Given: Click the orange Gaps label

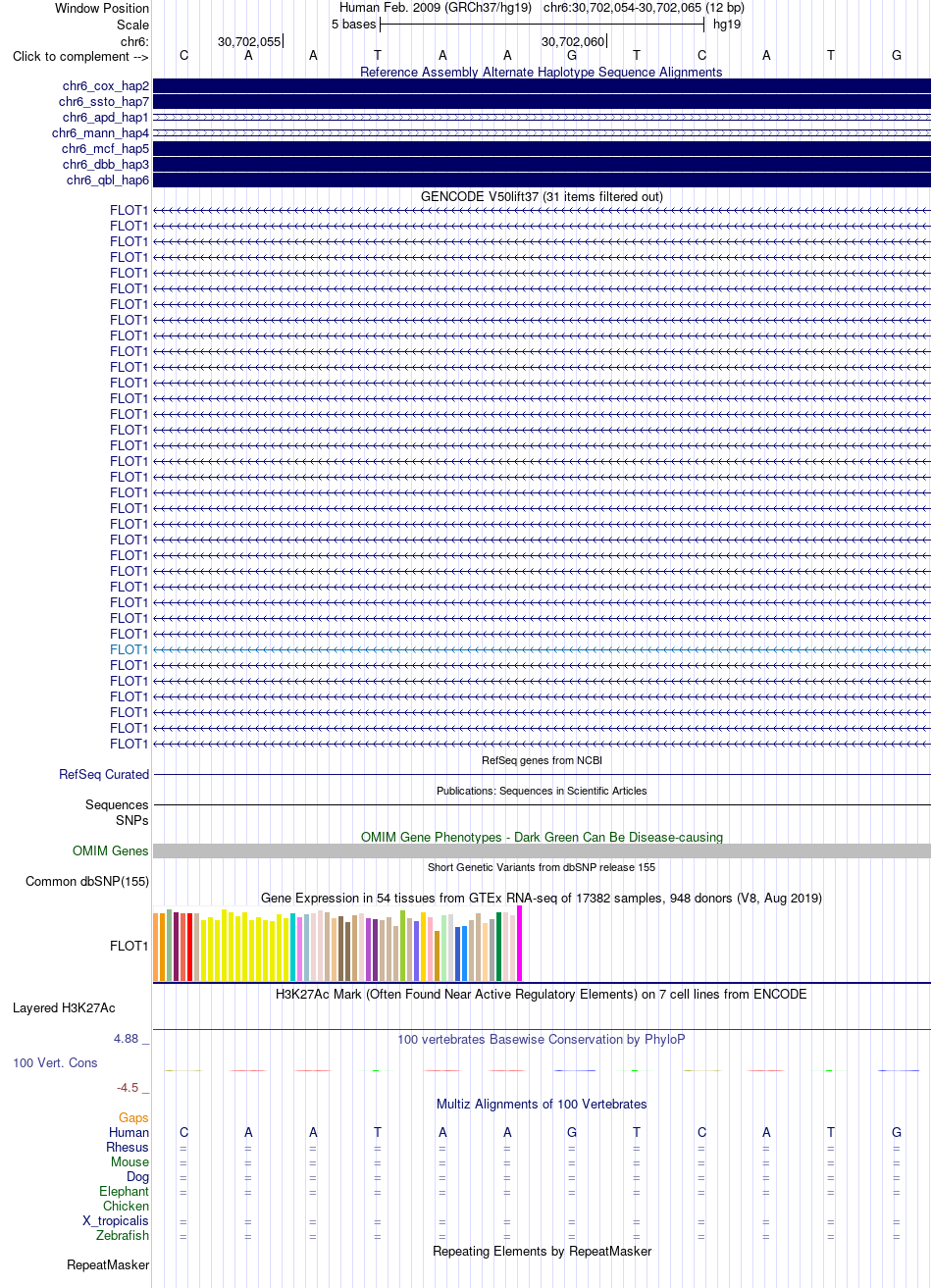Looking at the screenshot, I should (x=133, y=1118).
